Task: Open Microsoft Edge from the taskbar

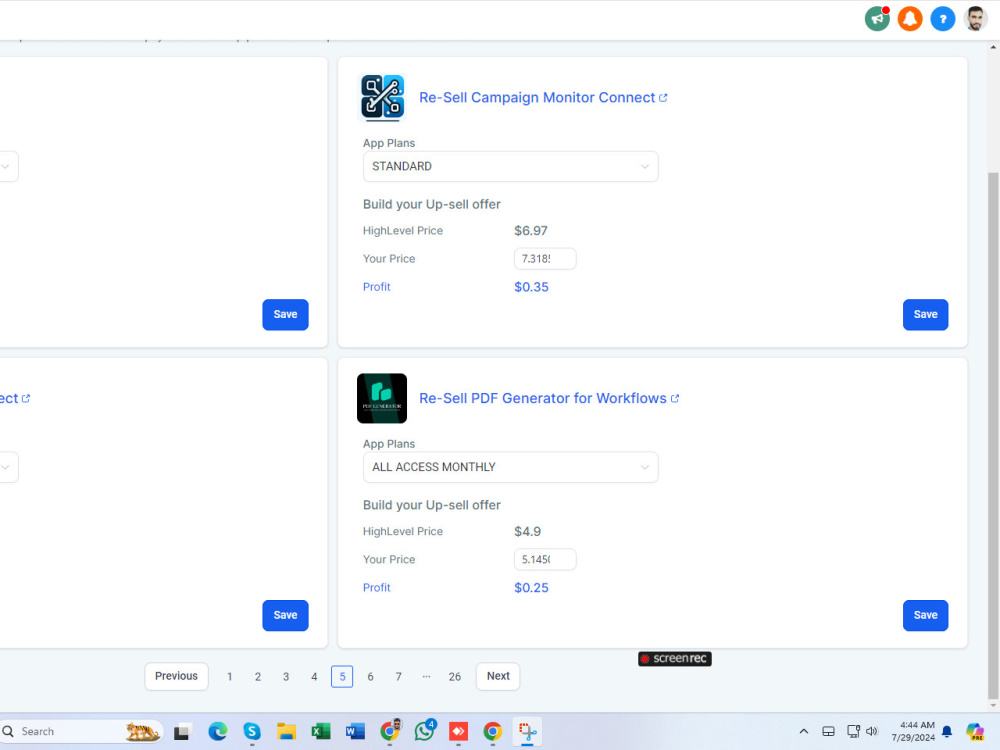Action: pyautogui.click(x=217, y=732)
